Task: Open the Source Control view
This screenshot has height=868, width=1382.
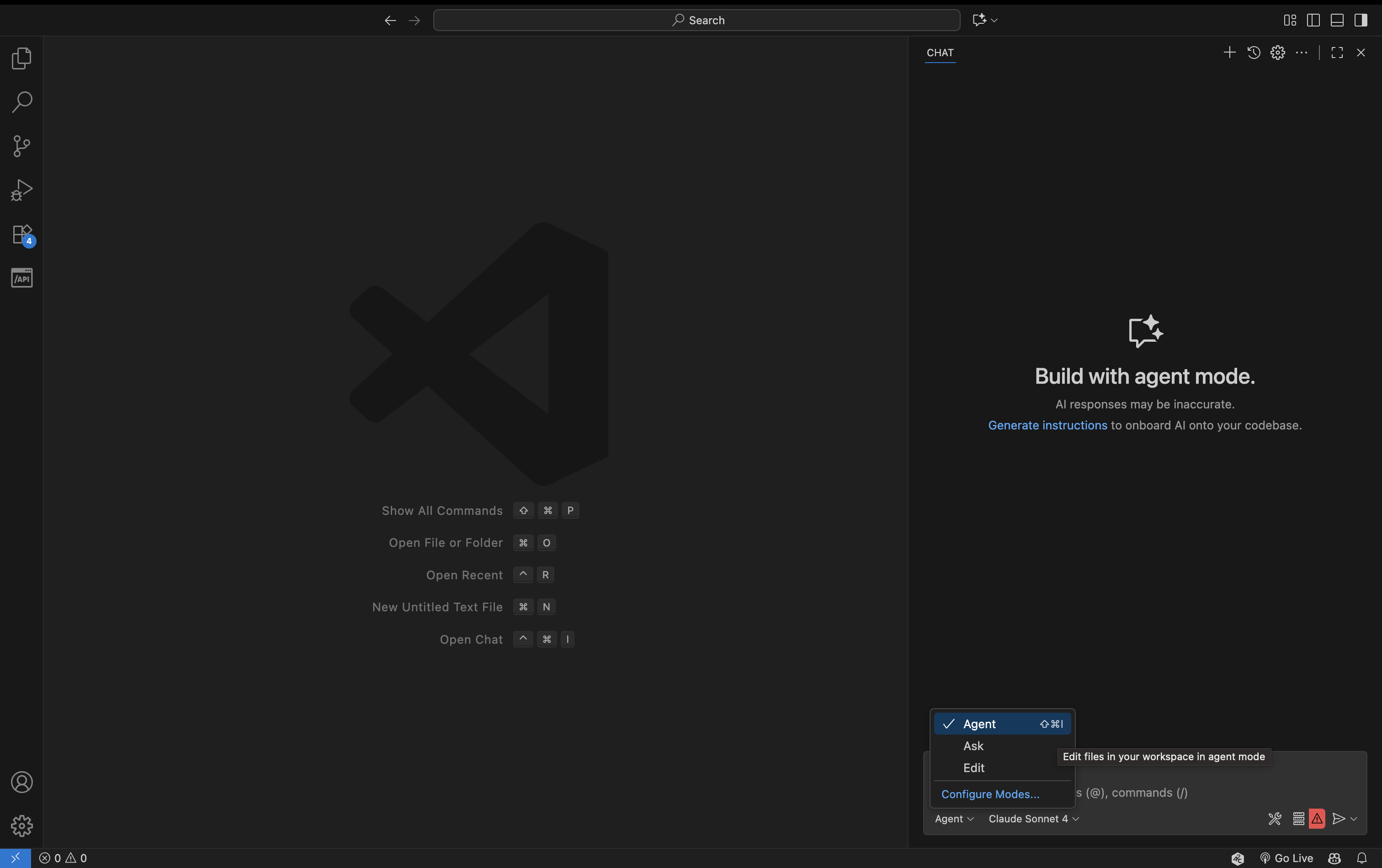Action: [x=21, y=146]
